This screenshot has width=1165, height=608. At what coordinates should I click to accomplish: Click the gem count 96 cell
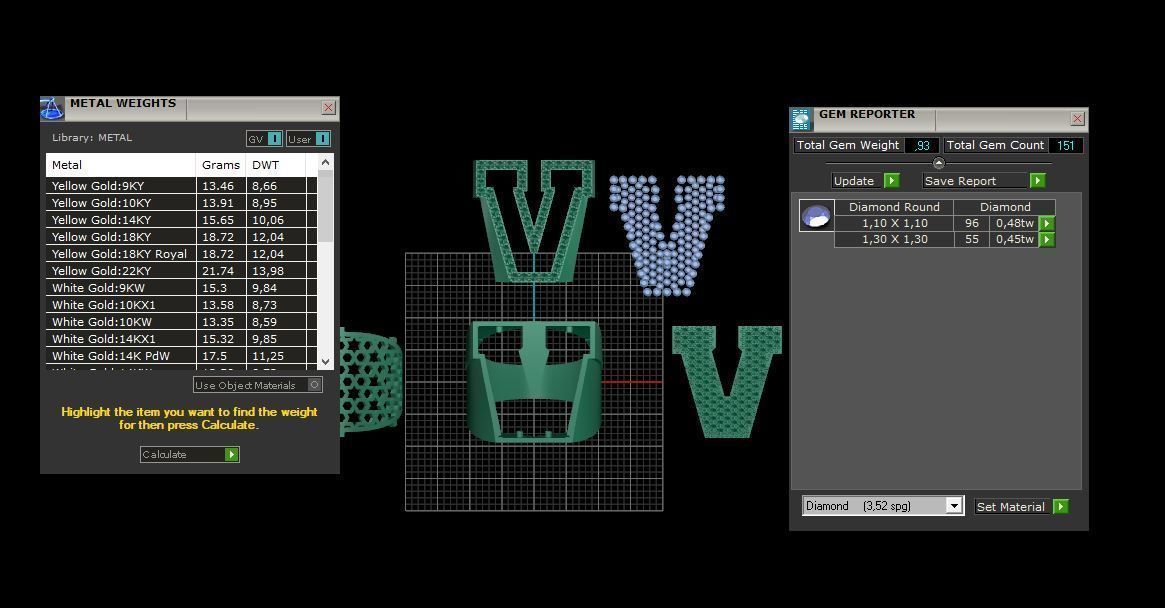[x=972, y=223]
